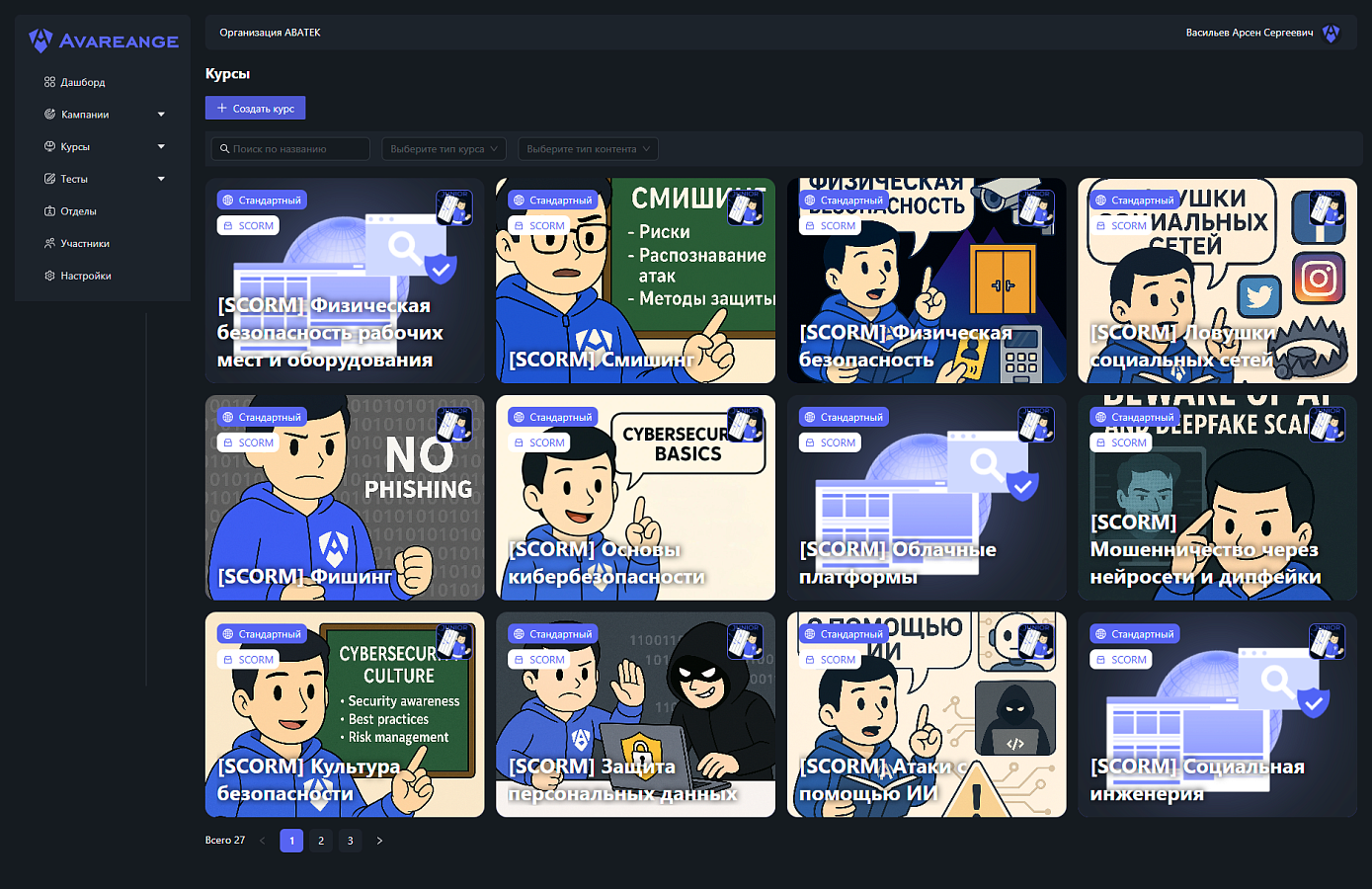Open the Выберите тип контента dropdown
This screenshot has height=889, width=1372.
click(x=588, y=149)
